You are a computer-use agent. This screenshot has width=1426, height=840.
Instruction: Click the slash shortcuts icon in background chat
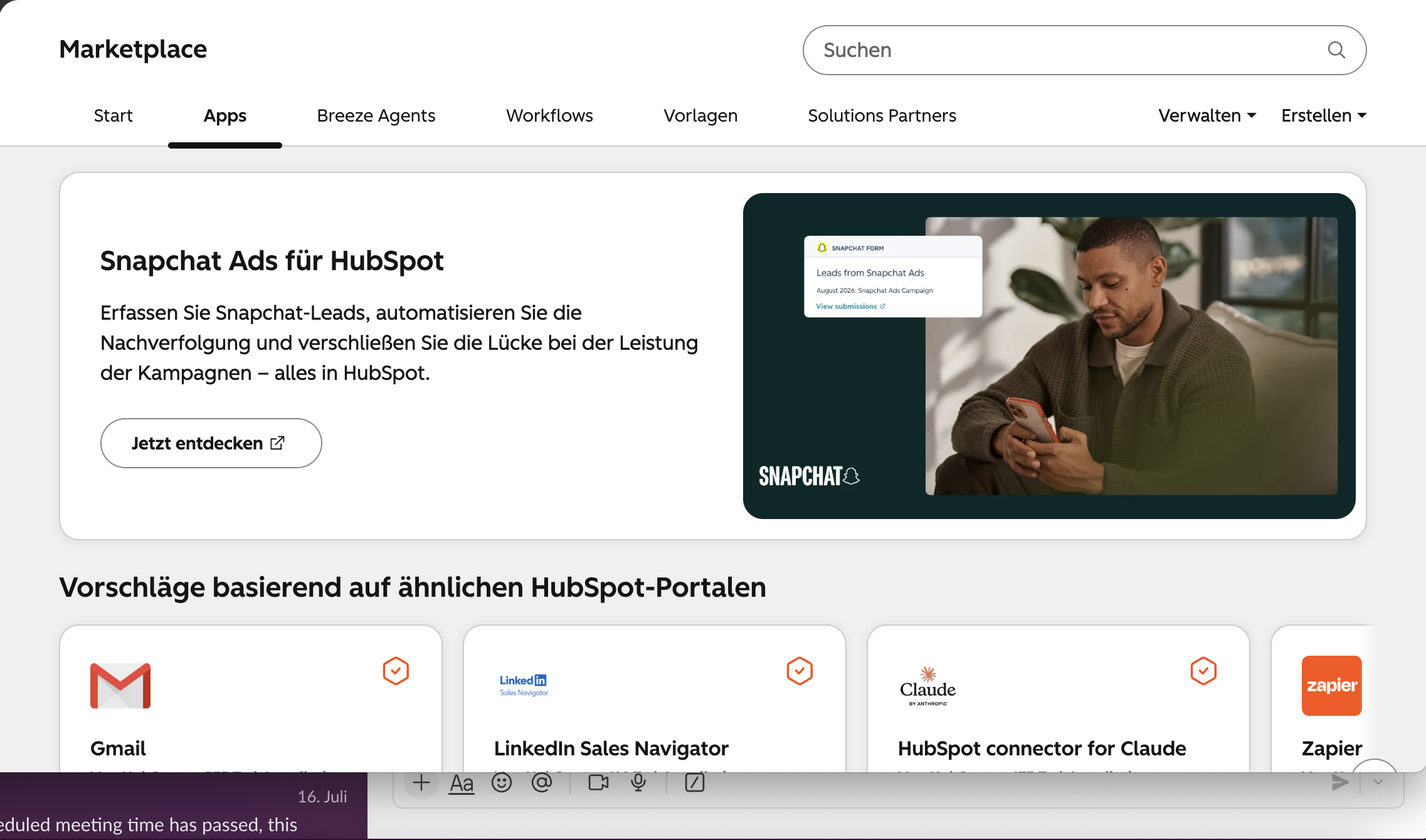point(695,782)
